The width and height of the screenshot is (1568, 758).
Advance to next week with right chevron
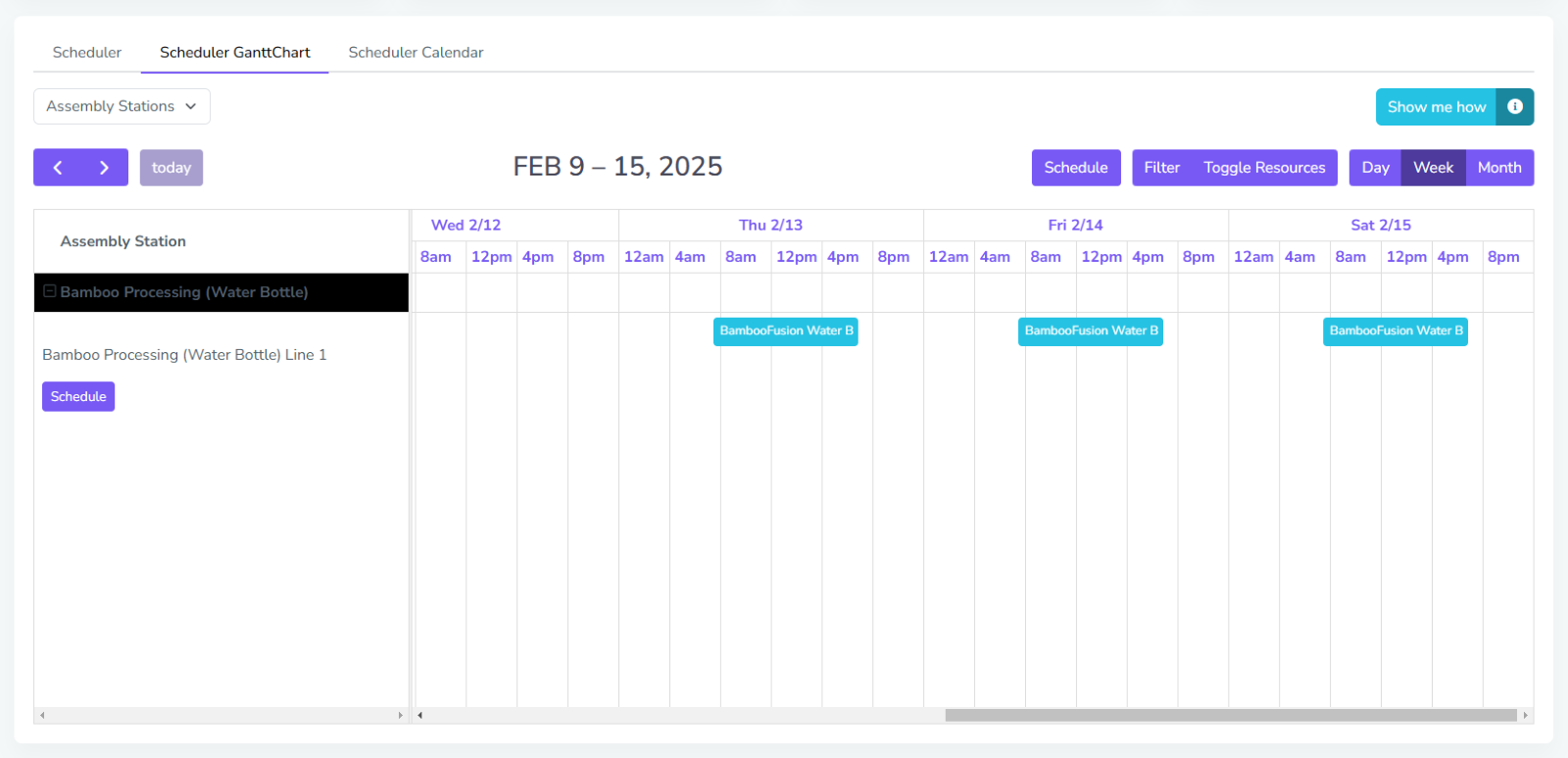[x=104, y=168]
